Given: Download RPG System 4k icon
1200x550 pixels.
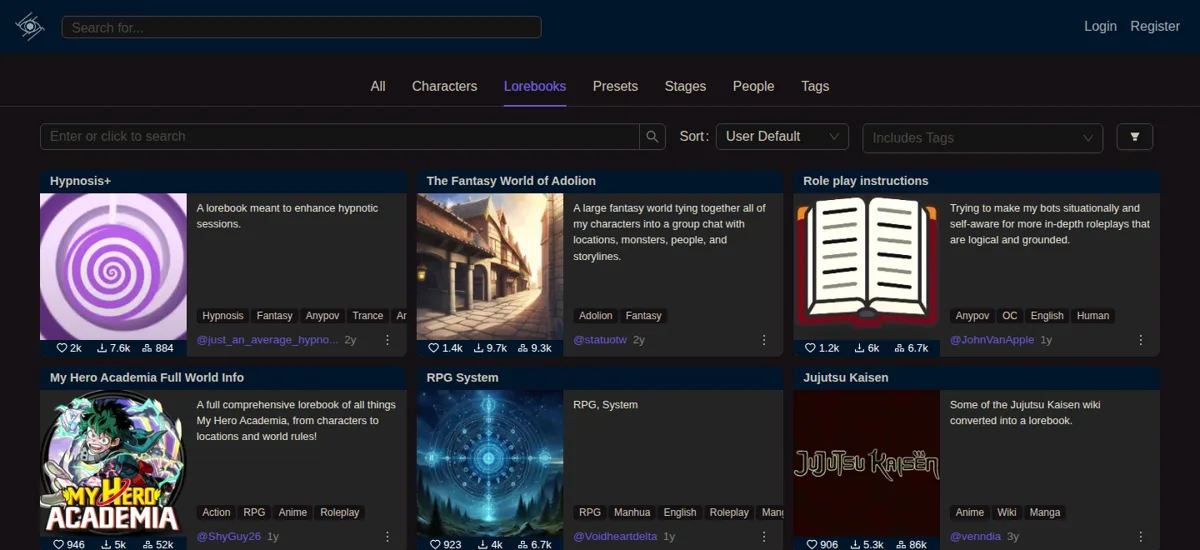Looking at the screenshot, I should click(483, 545).
